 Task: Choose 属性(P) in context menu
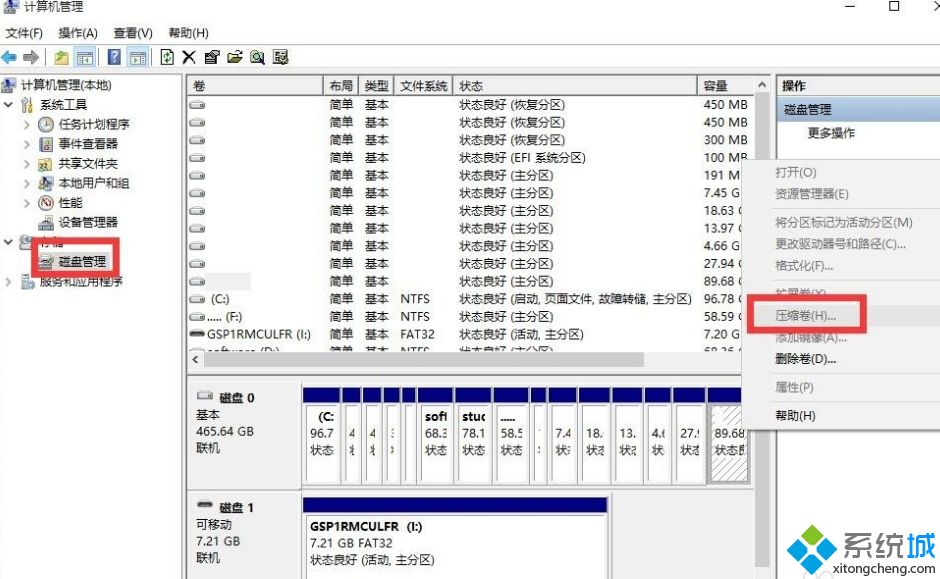(794, 388)
